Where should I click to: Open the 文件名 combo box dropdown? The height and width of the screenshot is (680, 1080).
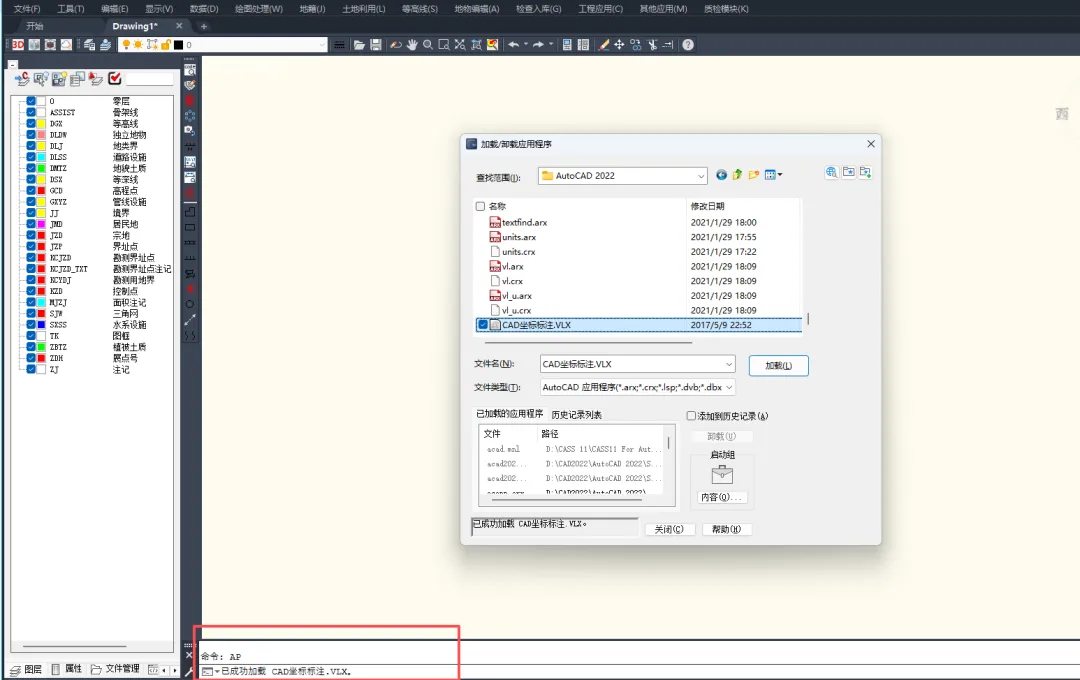[x=729, y=364]
